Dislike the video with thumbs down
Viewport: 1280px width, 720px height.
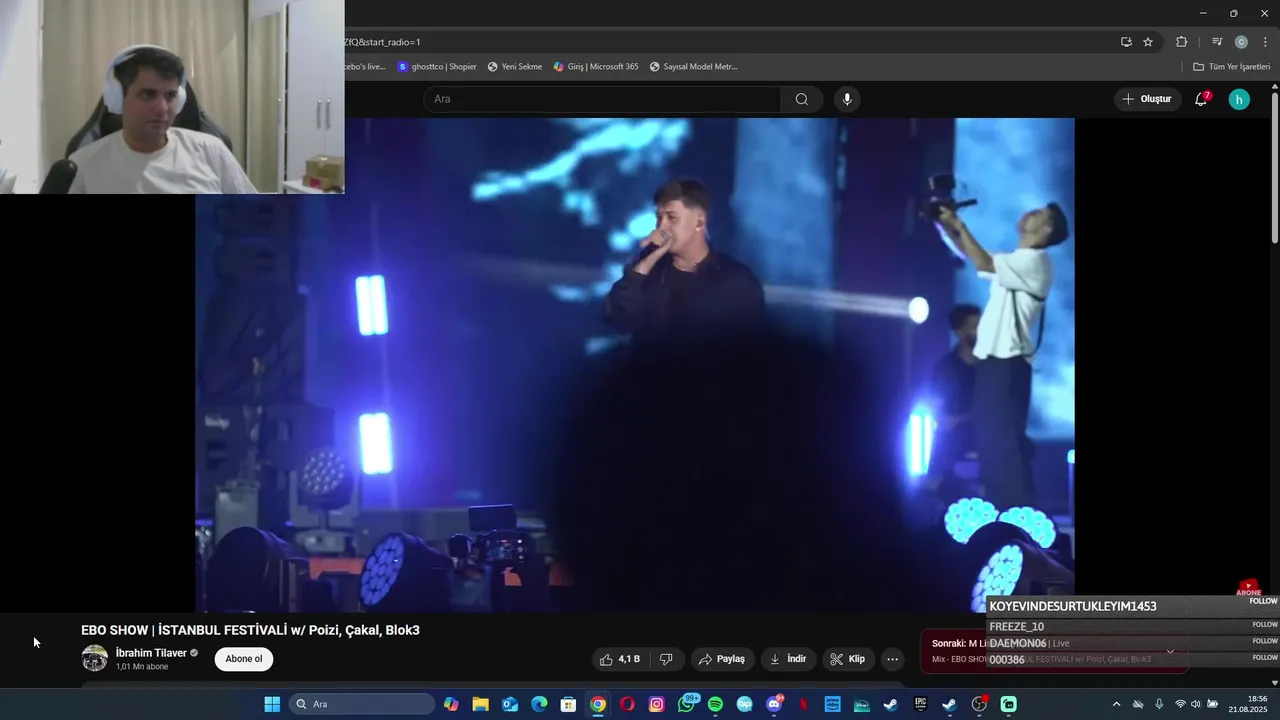tap(666, 659)
